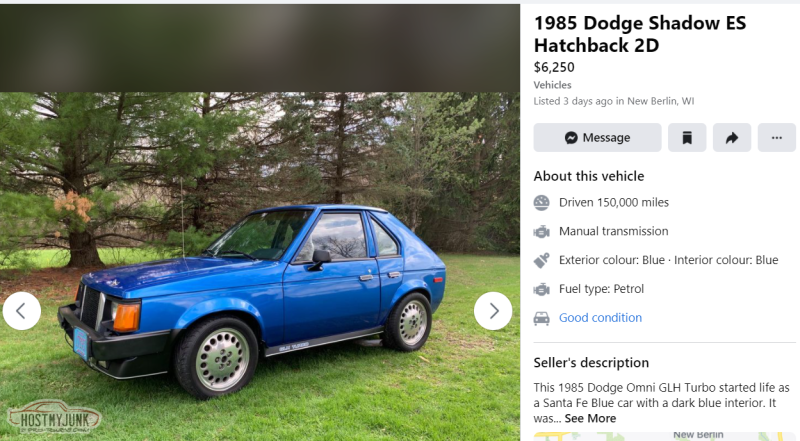This screenshot has height=441, width=800.
Task: Select the 1985 Dodge Shadow ES title
Action: click(x=640, y=34)
